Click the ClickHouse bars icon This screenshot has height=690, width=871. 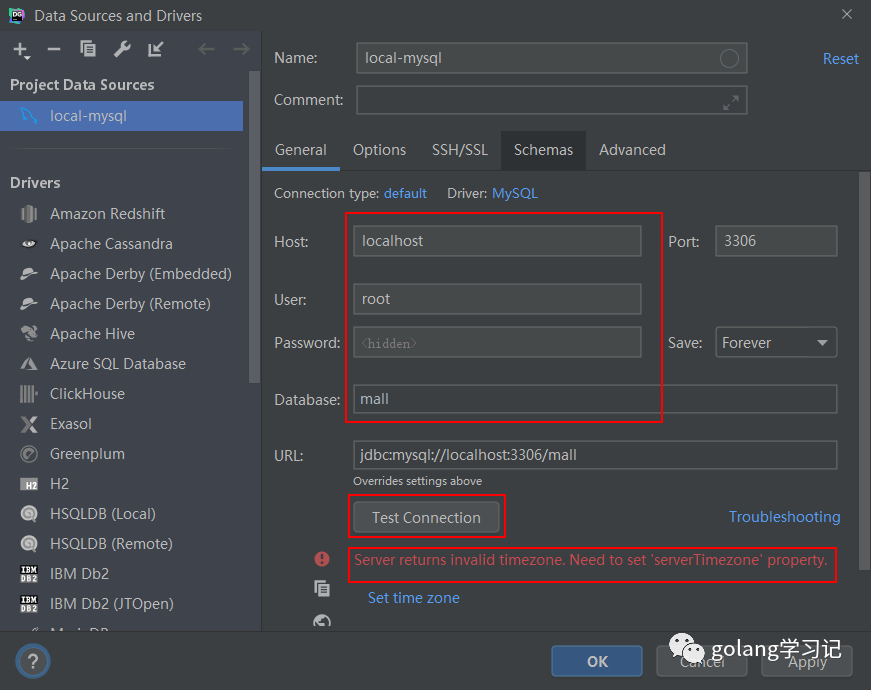29,394
